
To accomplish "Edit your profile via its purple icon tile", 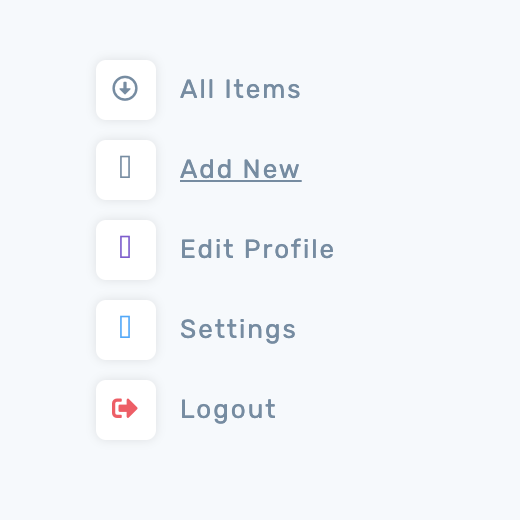I will tap(126, 250).
